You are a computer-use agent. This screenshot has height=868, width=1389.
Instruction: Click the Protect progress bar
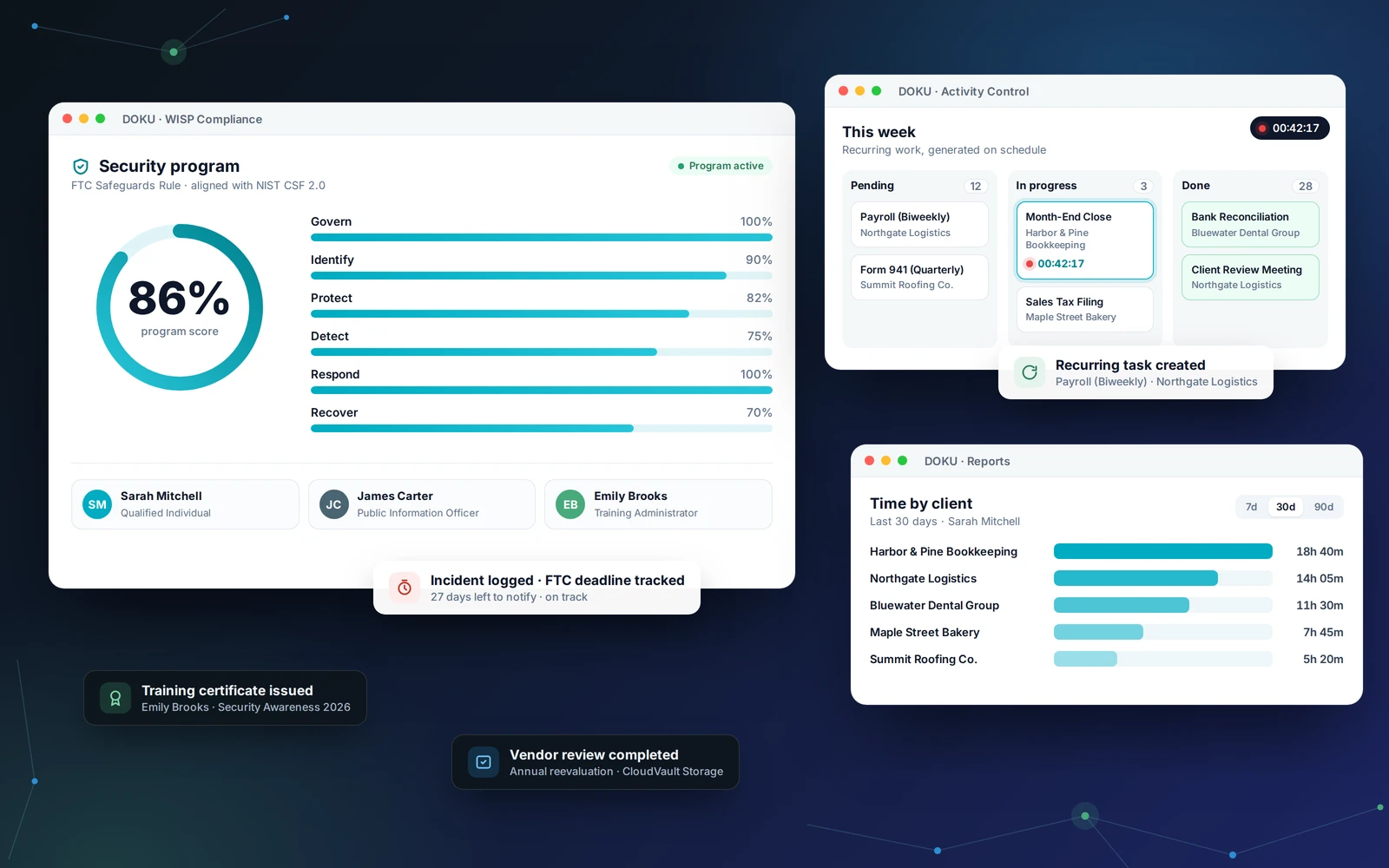pyautogui.click(x=542, y=314)
